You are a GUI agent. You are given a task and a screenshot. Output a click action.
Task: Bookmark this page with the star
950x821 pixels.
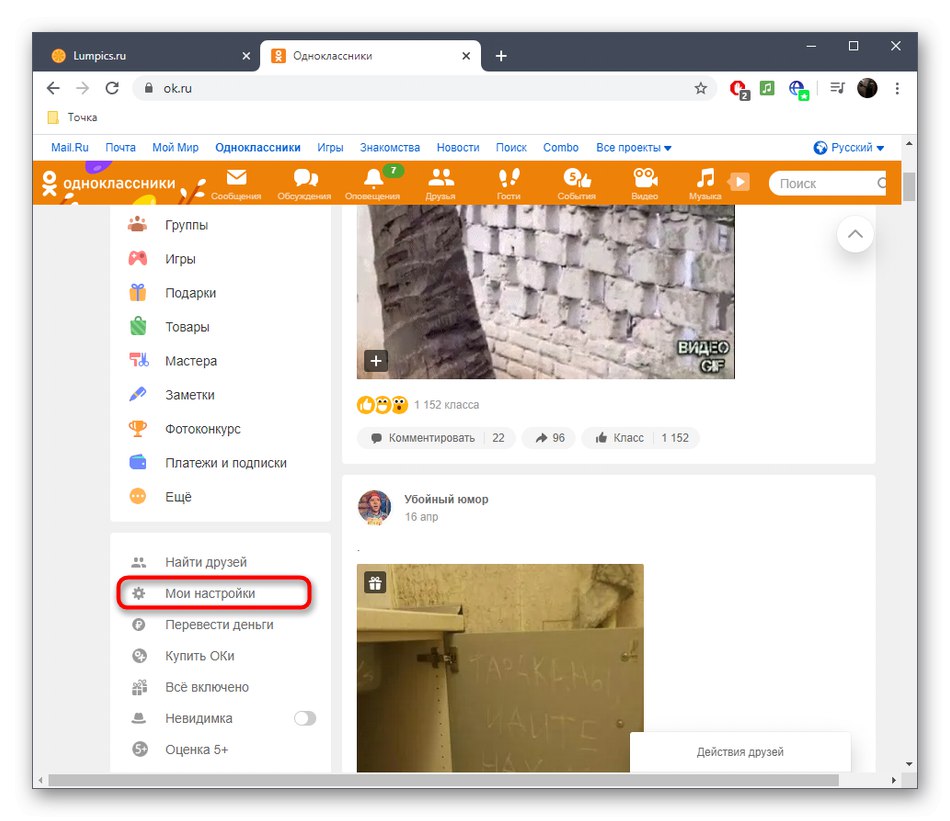click(700, 88)
